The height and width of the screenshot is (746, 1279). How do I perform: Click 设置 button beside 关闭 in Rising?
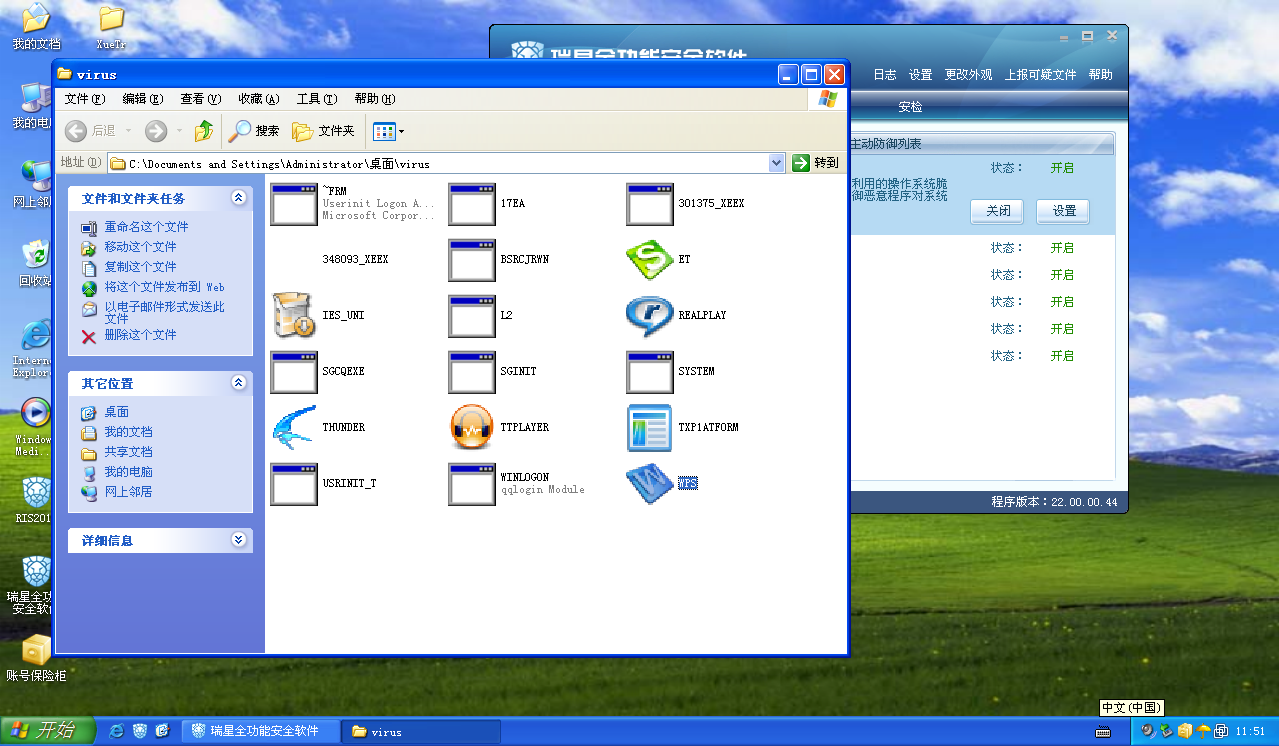1063,211
